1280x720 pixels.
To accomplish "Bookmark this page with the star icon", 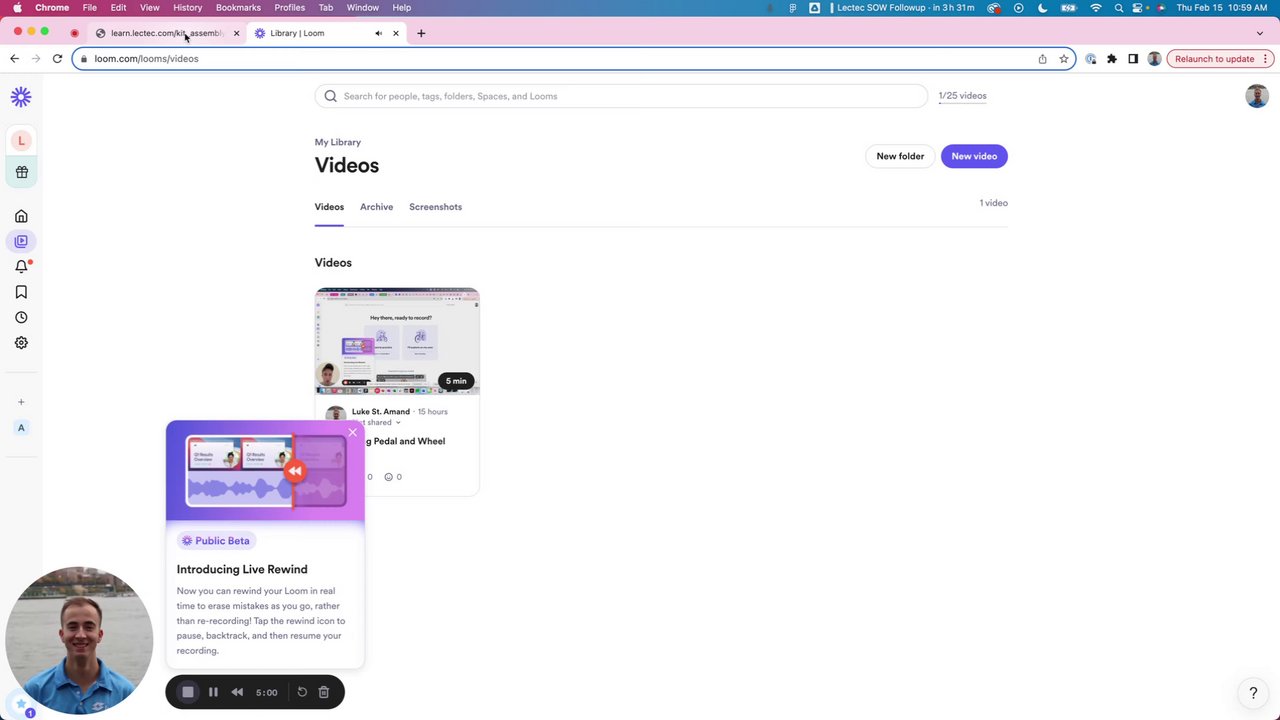I will pos(1064,59).
